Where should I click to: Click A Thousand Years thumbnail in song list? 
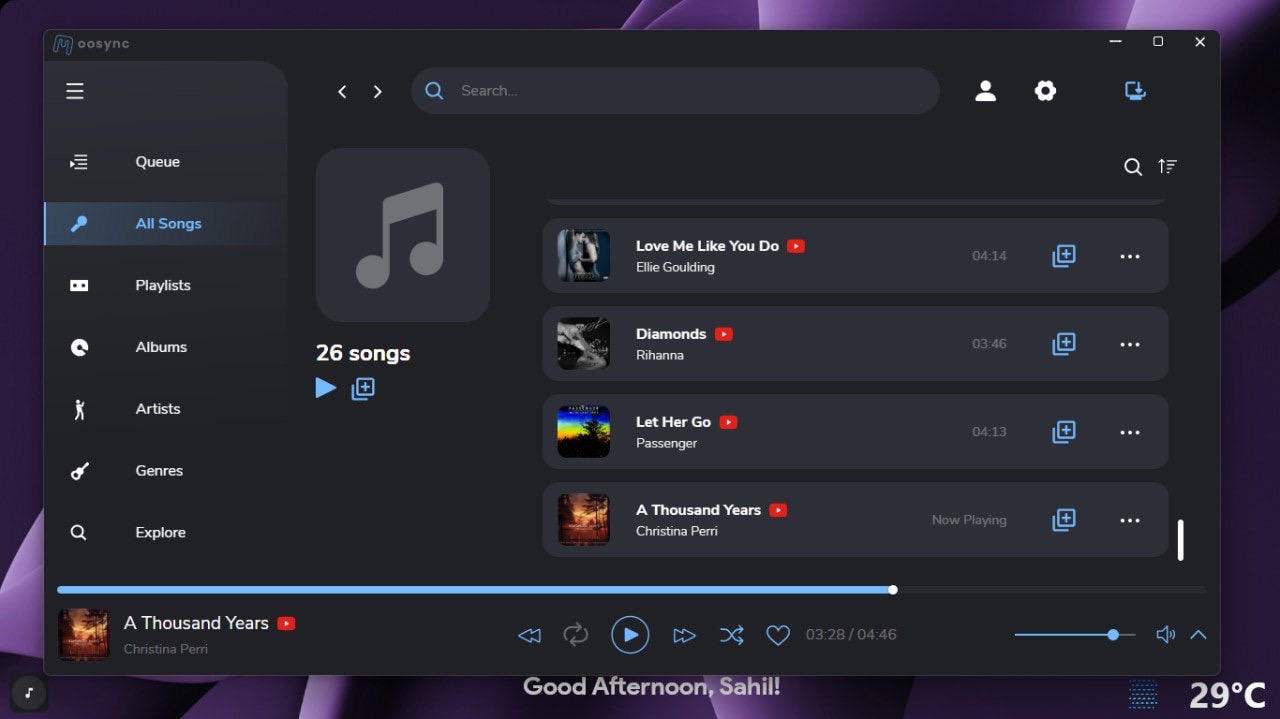pos(584,520)
